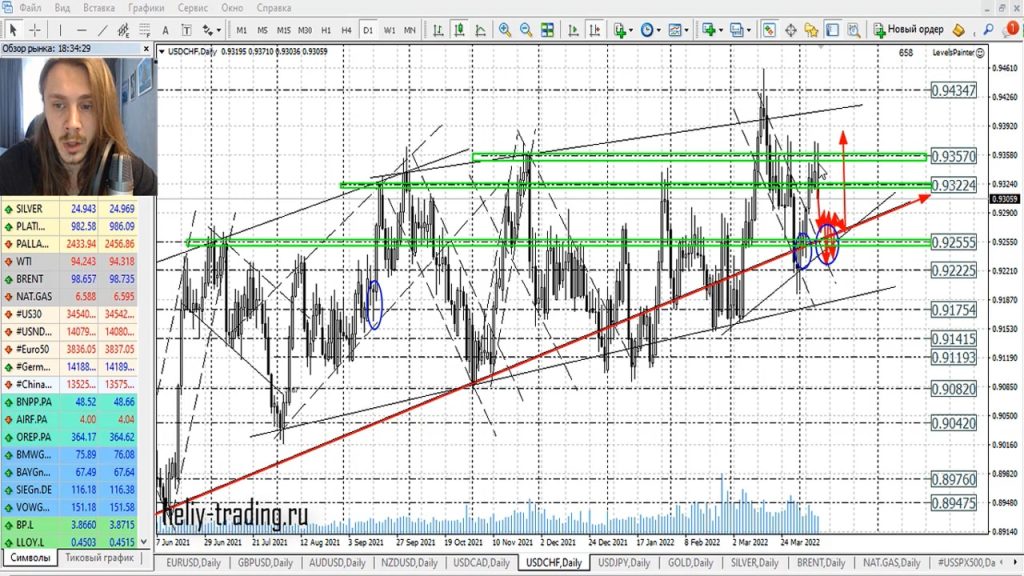Expand the indicators list dropdown arrow
The height and width of the screenshot is (576, 1024).
click(633, 30)
